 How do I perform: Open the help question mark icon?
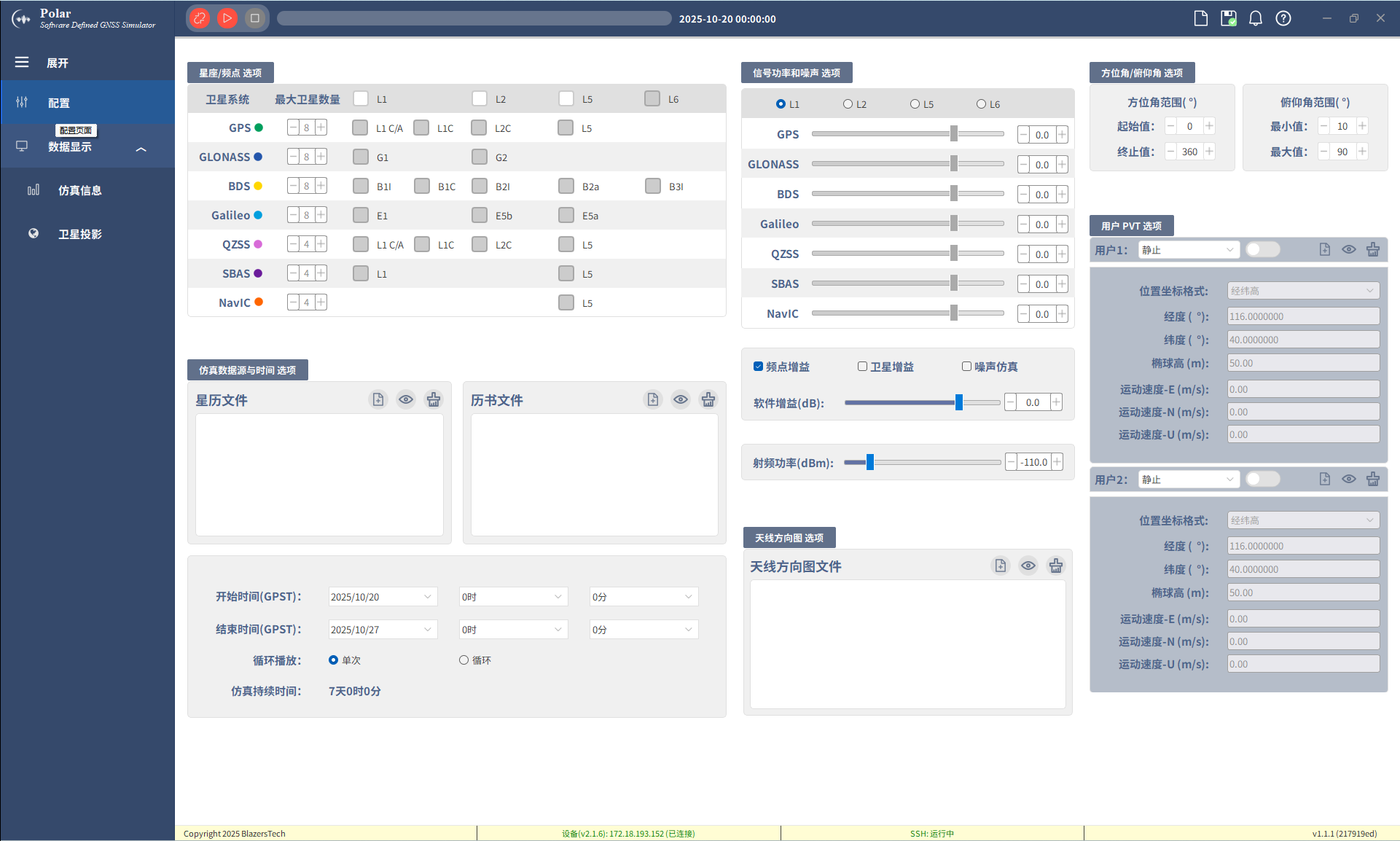click(x=1283, y=18)
